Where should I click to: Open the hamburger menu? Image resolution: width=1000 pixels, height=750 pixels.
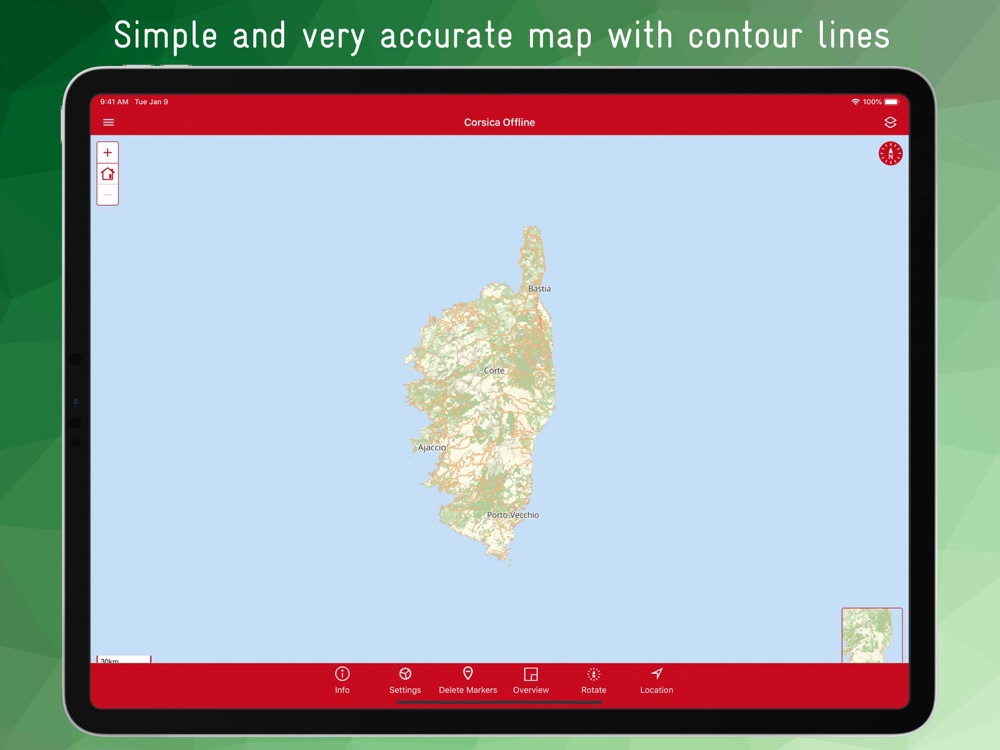click(108, 122)
